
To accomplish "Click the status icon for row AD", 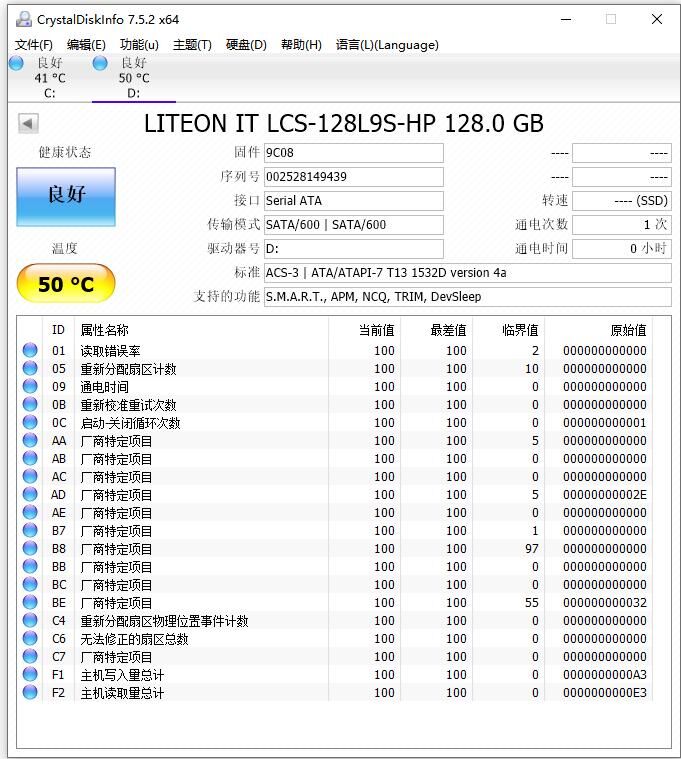I will click(x=30, y=494).
